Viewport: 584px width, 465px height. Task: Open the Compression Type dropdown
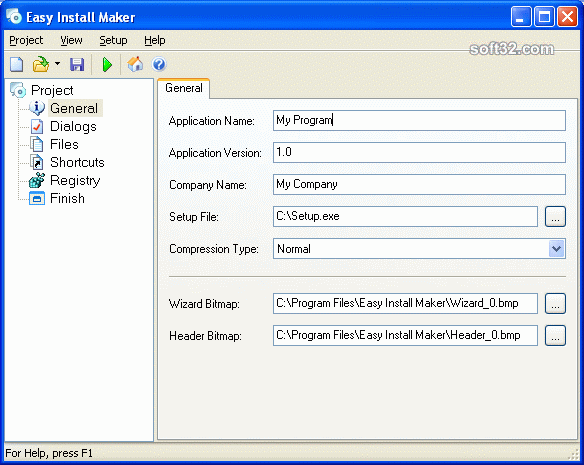[556, 249]
